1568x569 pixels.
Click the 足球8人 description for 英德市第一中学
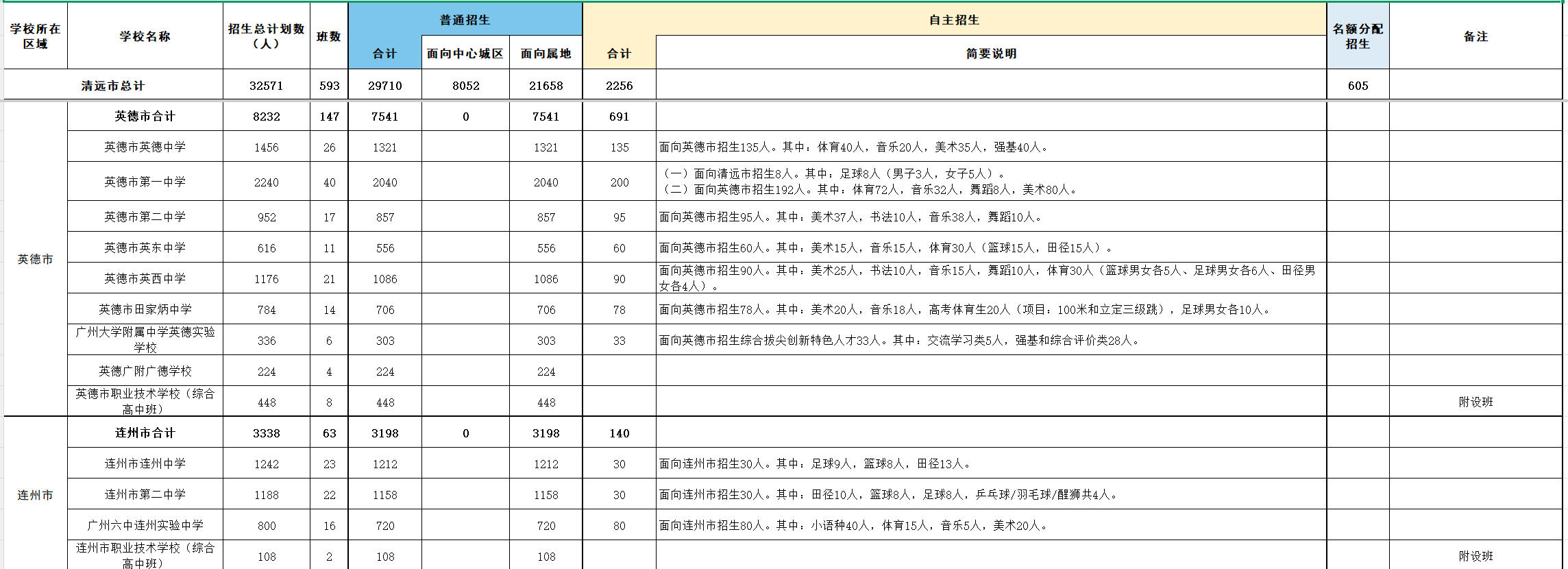coord(992,182)
